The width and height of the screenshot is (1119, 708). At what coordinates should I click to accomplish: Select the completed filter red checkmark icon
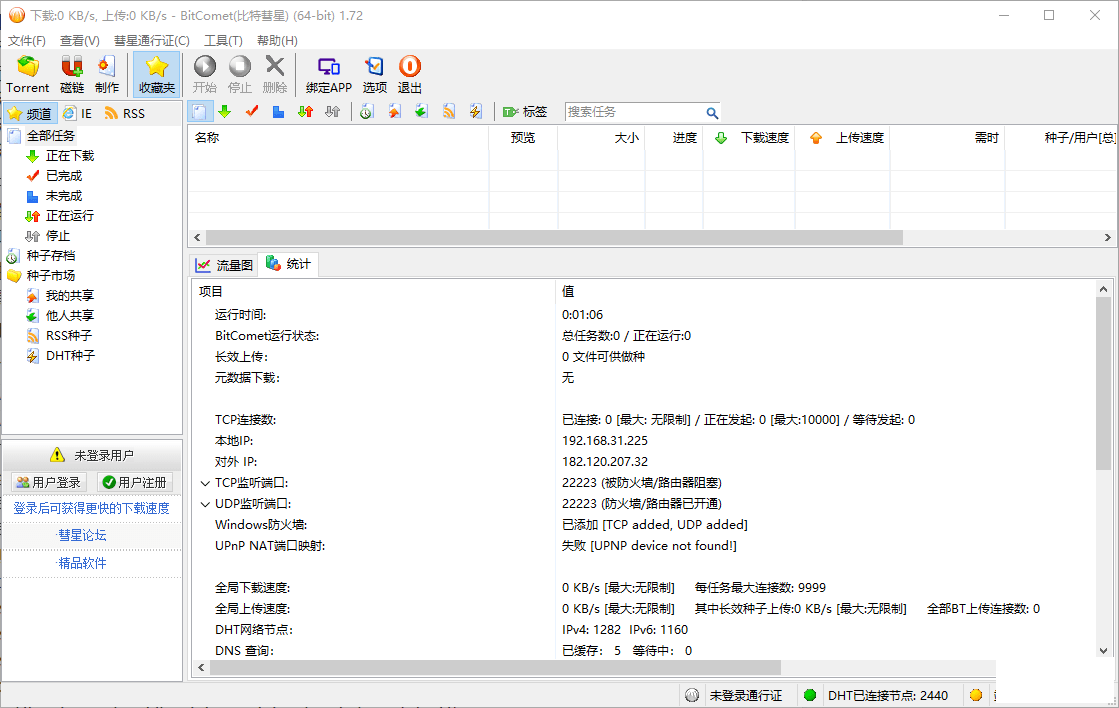coord(252,111)
